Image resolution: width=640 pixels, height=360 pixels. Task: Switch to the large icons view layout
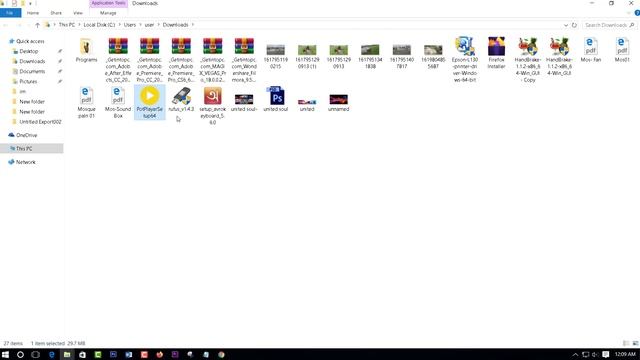(x=635, y=343)
